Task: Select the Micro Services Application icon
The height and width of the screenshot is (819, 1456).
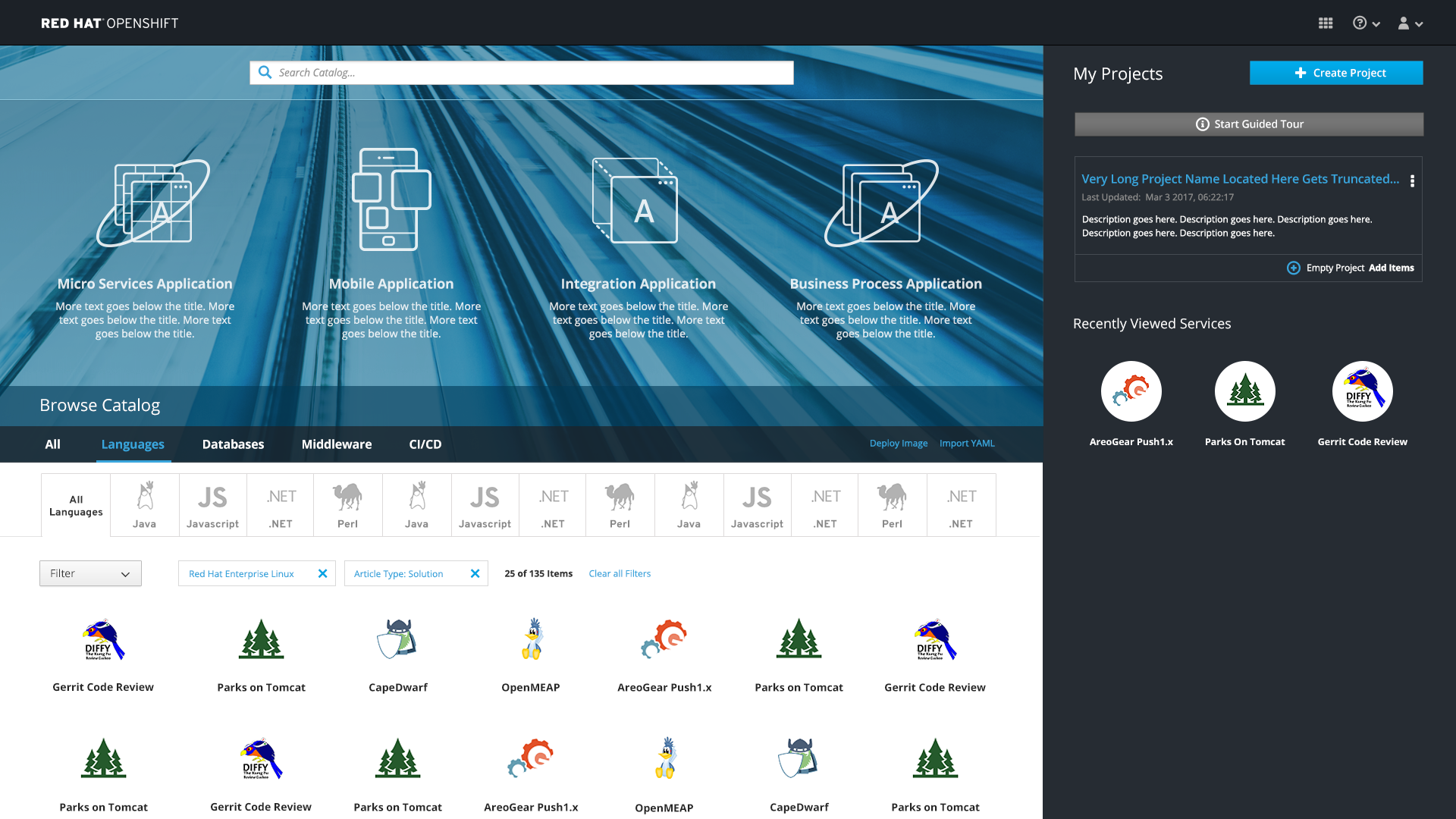Action: 152,203
